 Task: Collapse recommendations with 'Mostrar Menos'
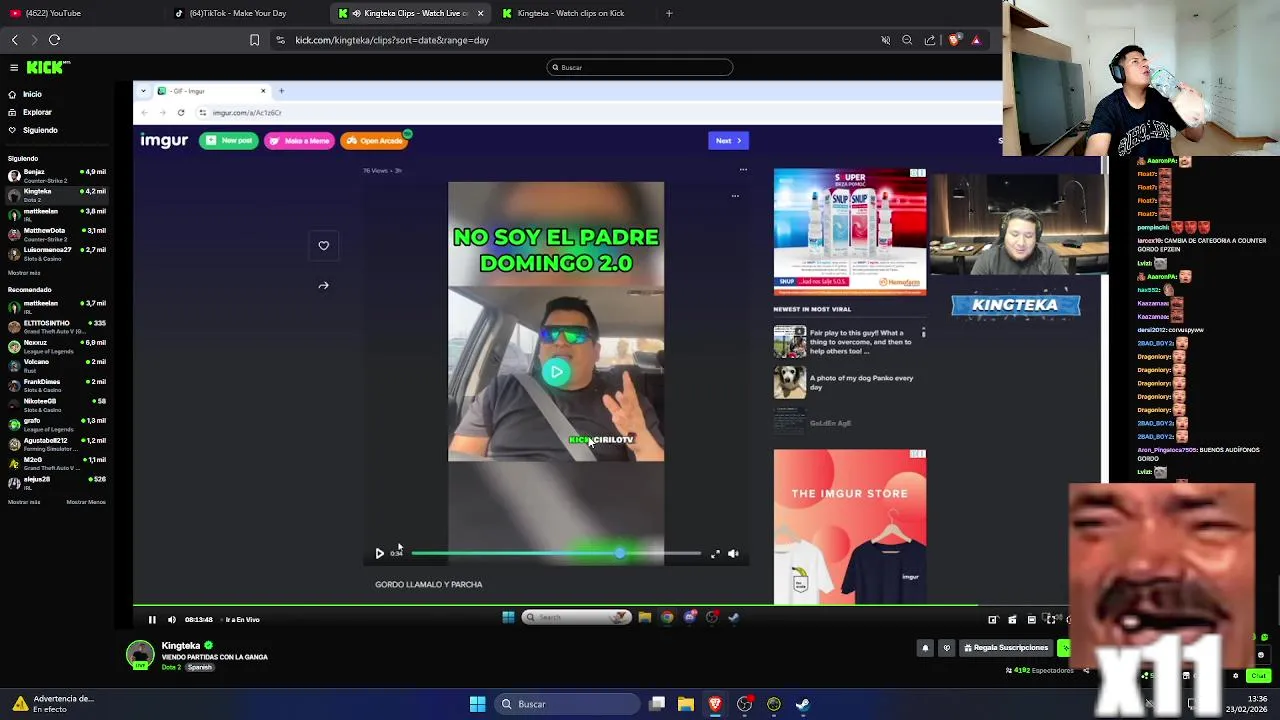tap(86, 502)
